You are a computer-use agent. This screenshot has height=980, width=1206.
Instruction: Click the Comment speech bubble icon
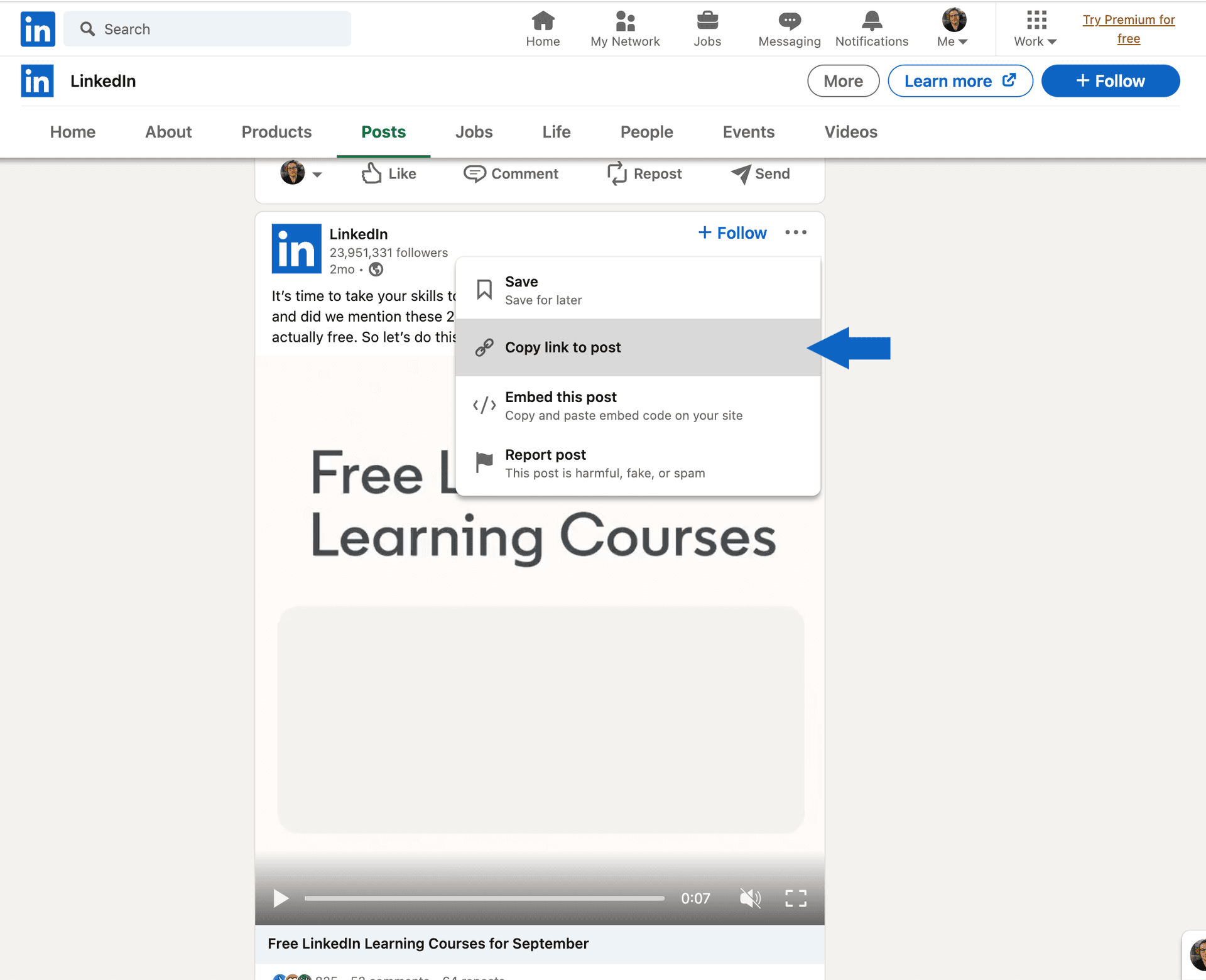(x=474, y=173)
